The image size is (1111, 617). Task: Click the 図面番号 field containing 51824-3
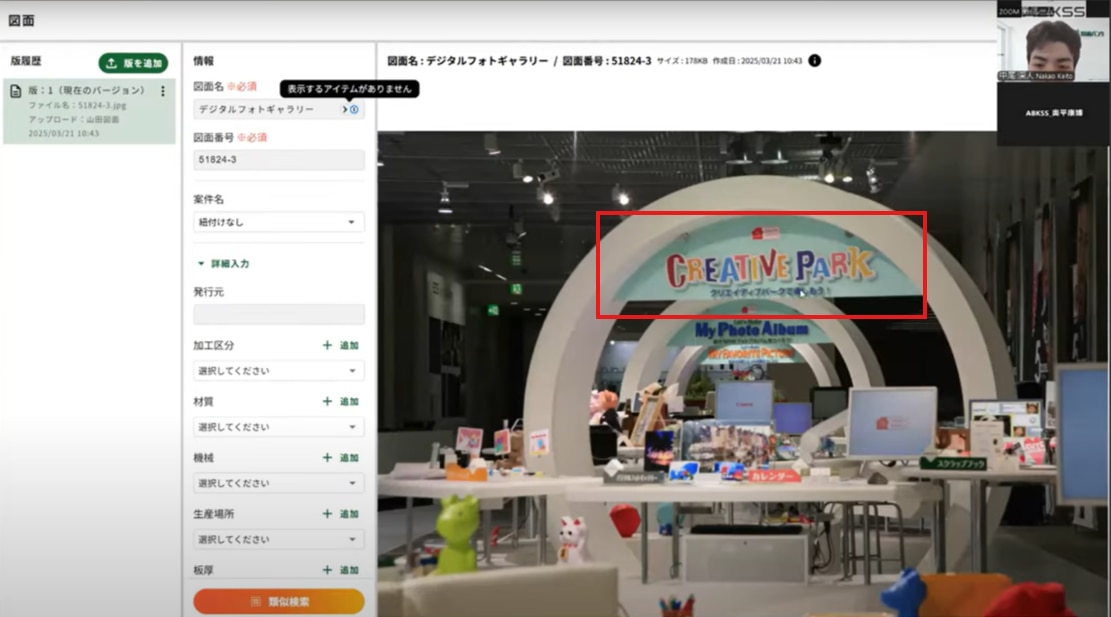(278, 159)
